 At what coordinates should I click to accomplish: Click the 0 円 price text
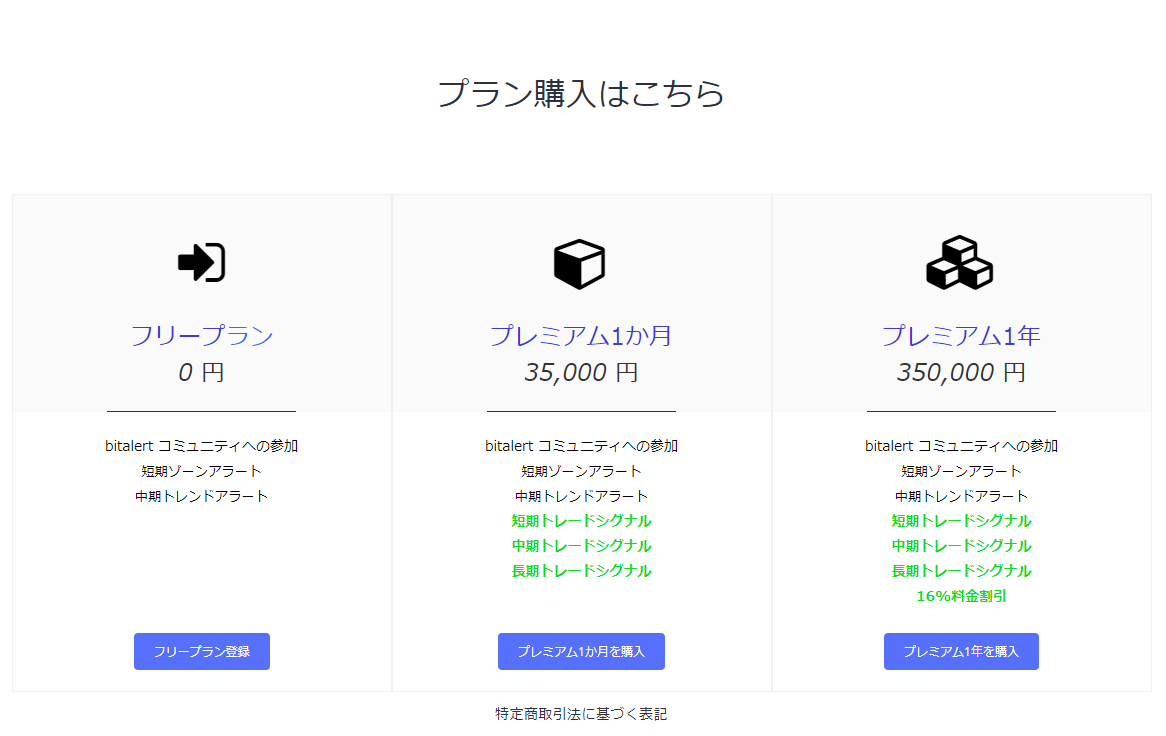tap(202, 373)
